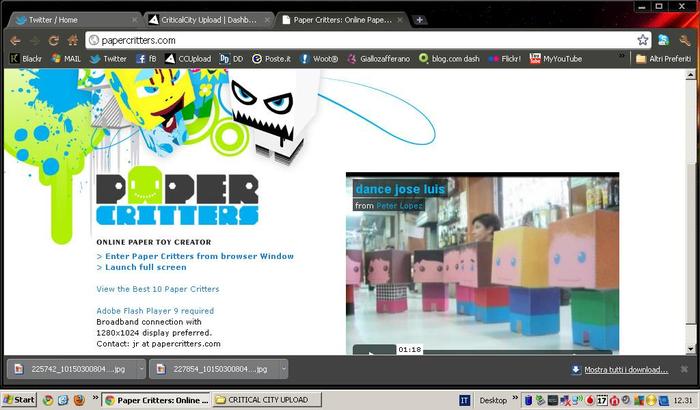Click the Start button
The height and width of the screenshot is (410, 700).
[x=19, y=400]
